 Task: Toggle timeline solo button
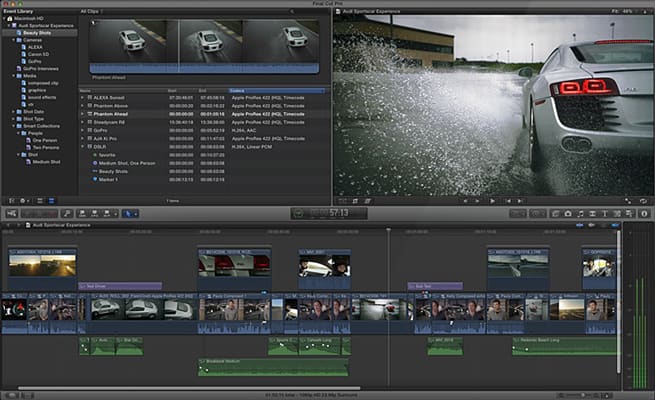click(x=603, y=225)
